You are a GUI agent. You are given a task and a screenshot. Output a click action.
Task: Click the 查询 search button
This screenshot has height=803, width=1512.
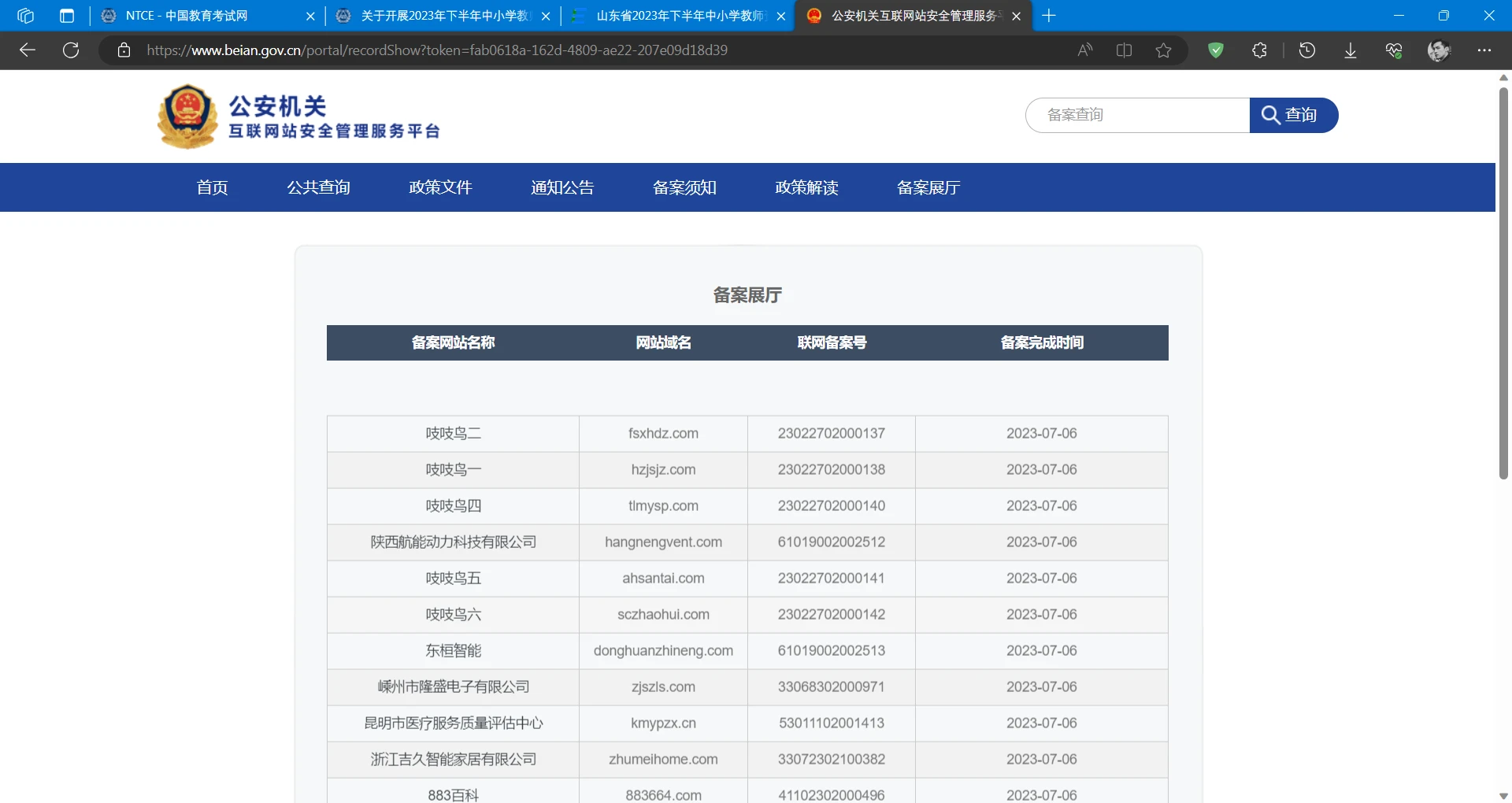coord(1293,115)
